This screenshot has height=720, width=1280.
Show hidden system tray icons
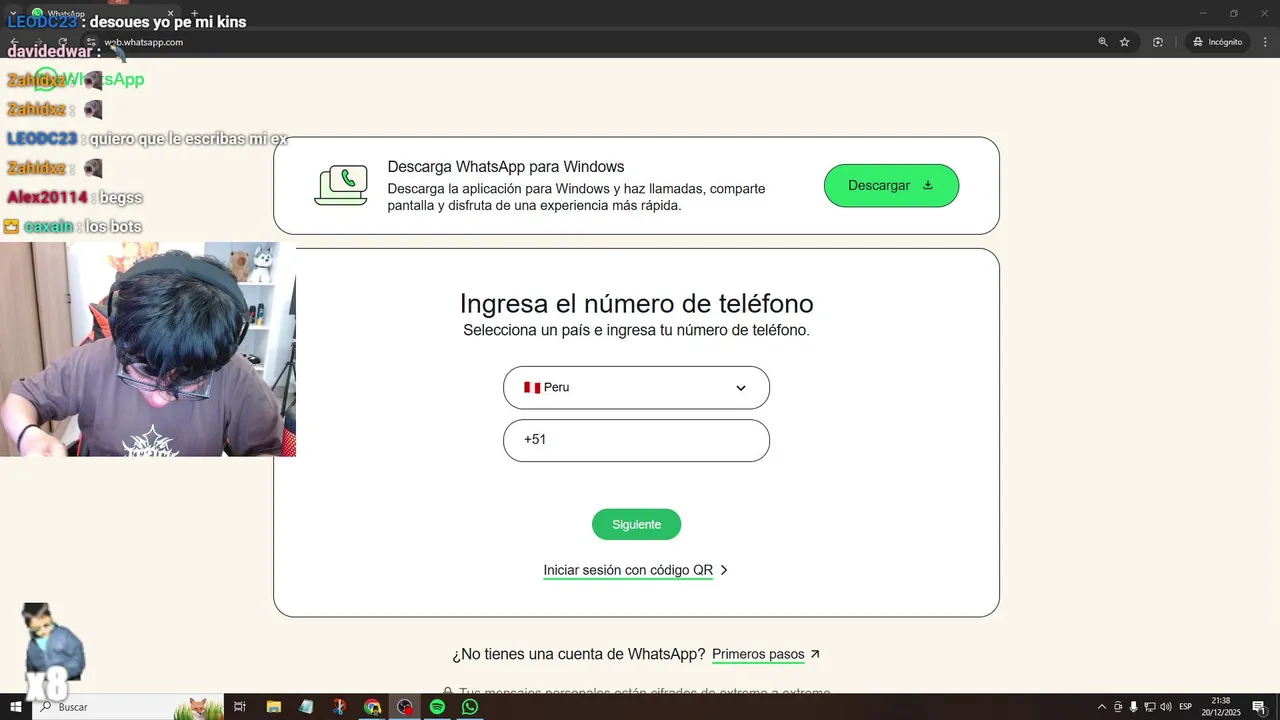click(1102, 707)
